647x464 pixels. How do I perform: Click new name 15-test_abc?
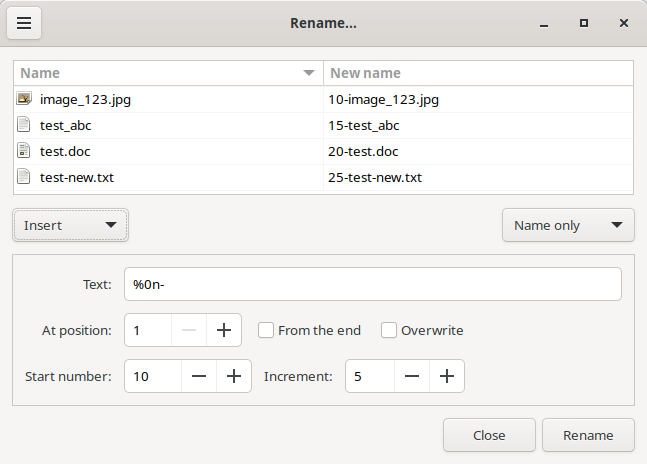click(364, 125)
